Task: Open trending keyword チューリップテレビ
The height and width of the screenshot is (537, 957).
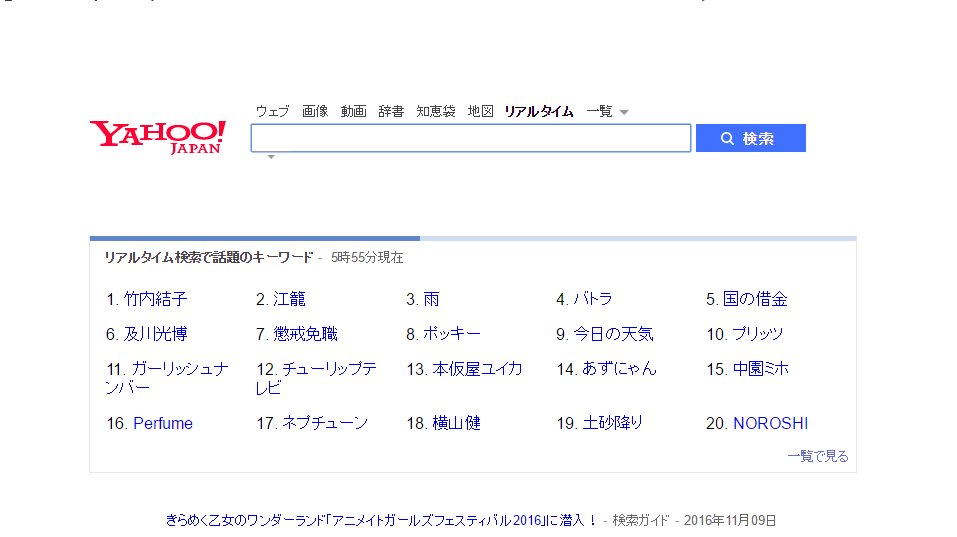Action: click(x=316, y=378)
